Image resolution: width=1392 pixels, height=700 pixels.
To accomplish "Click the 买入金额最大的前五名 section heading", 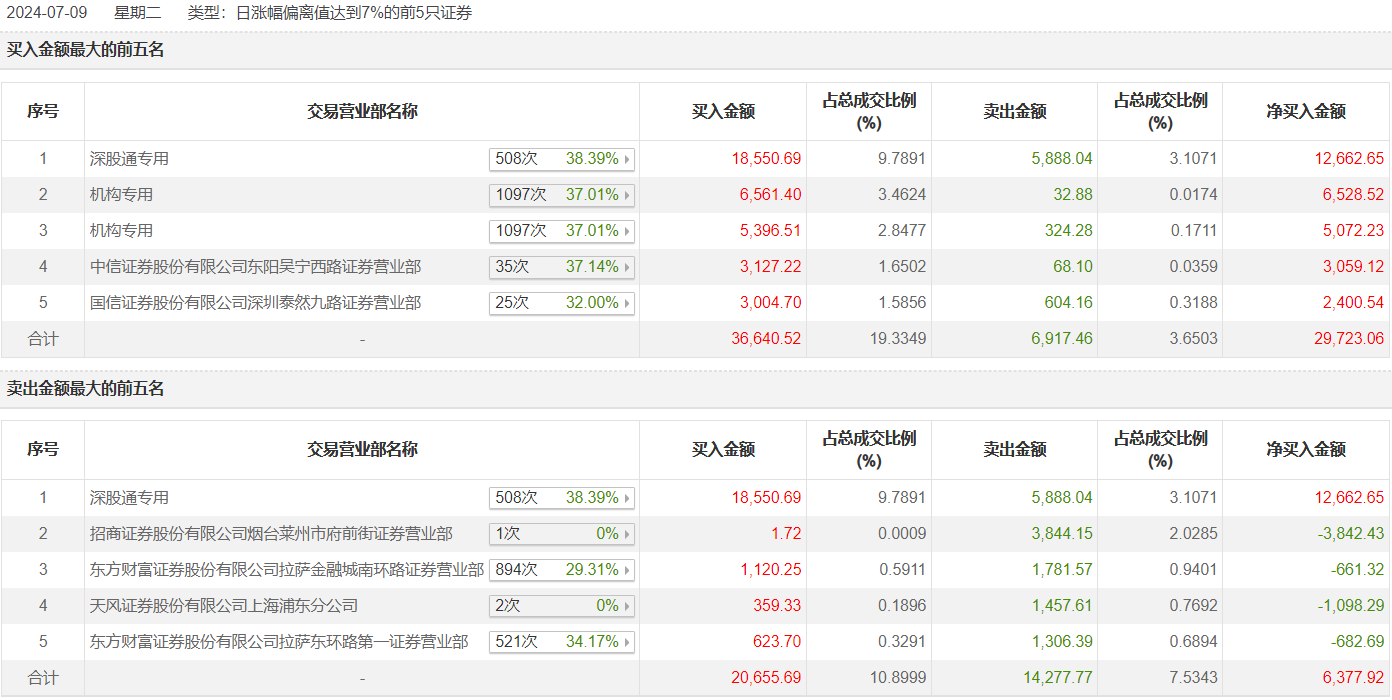I will pyautogui.click(x=86, y=50).
